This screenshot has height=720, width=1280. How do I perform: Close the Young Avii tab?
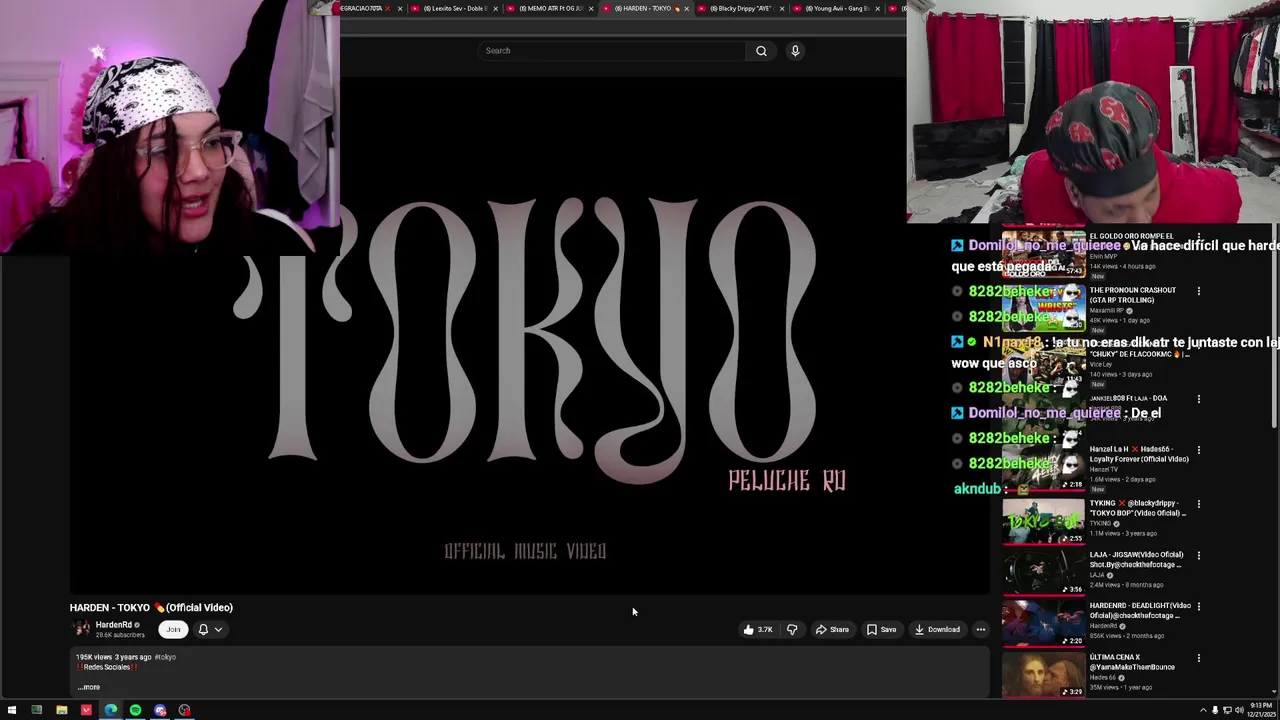[877, 9]
